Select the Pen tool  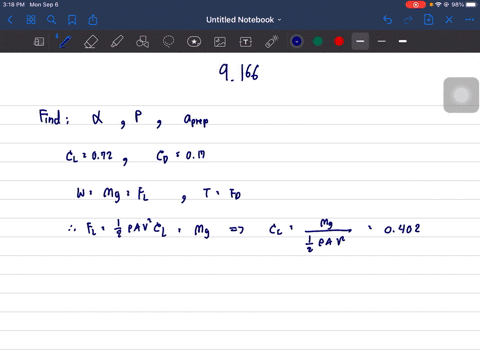(65, 42)
